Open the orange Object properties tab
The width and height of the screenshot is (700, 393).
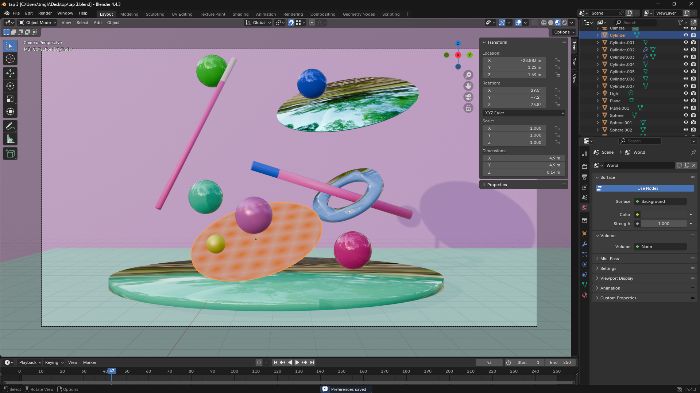pyautogui.click(x=584, y=233)
